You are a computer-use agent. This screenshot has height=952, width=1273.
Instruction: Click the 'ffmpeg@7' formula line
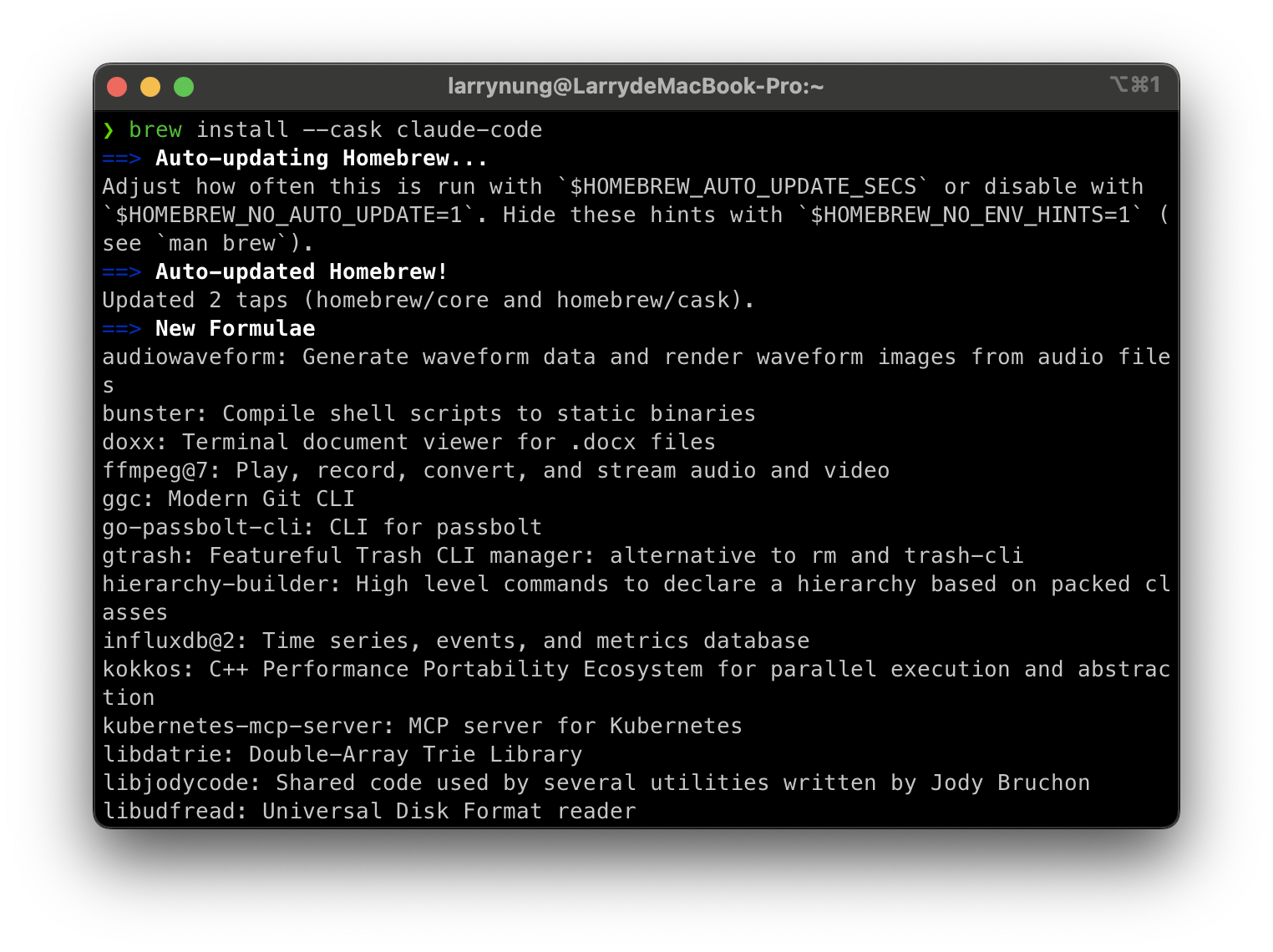pos(496,471)
